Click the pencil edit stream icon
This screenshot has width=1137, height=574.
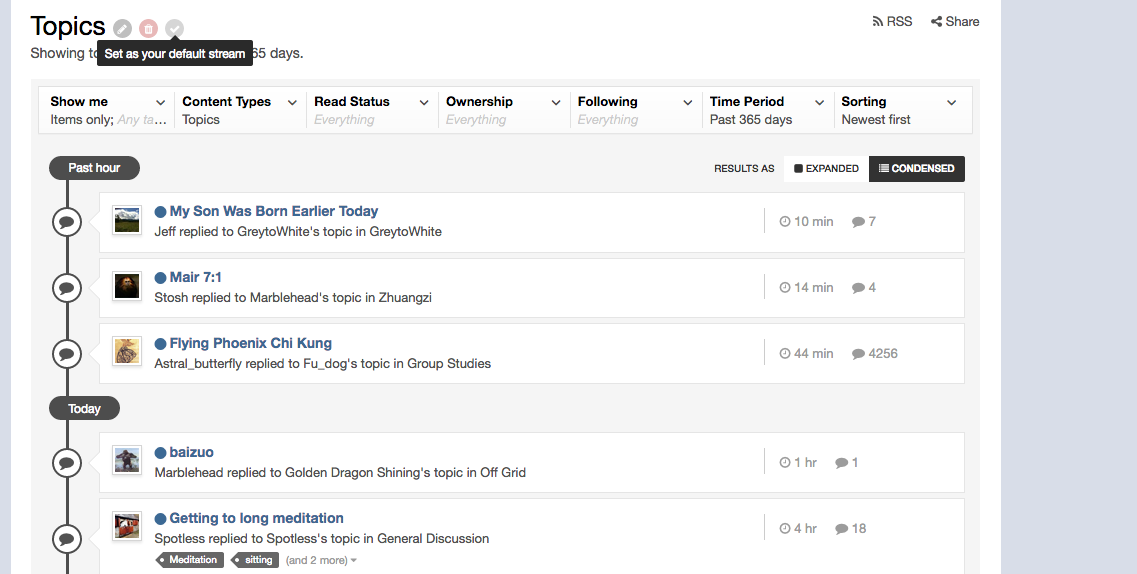(x=123, y=28)
